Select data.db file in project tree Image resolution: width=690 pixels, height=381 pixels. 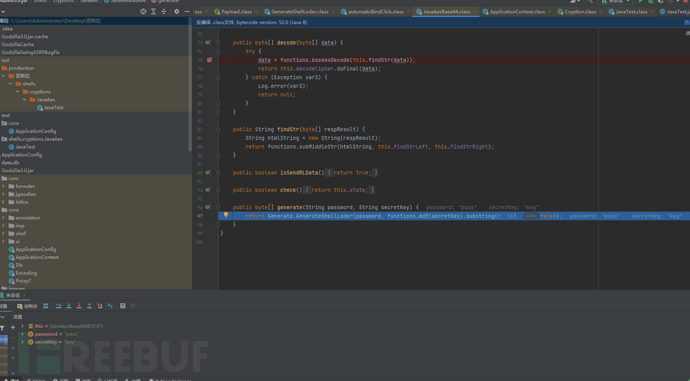click(10, 163)
